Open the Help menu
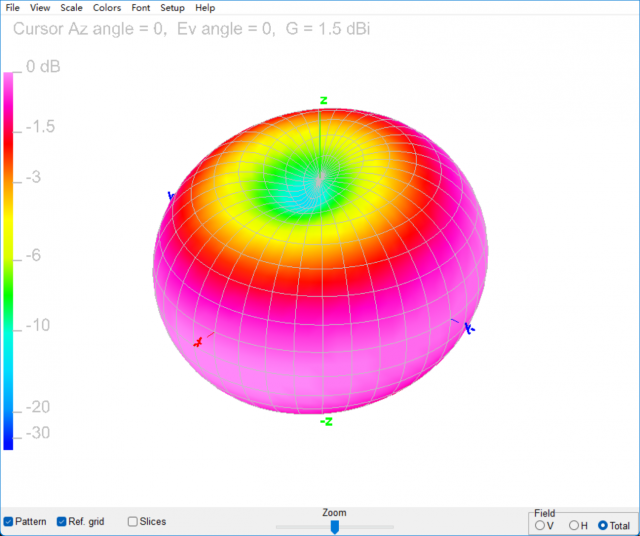Viewport: 640px width, 536px height. 205,8
